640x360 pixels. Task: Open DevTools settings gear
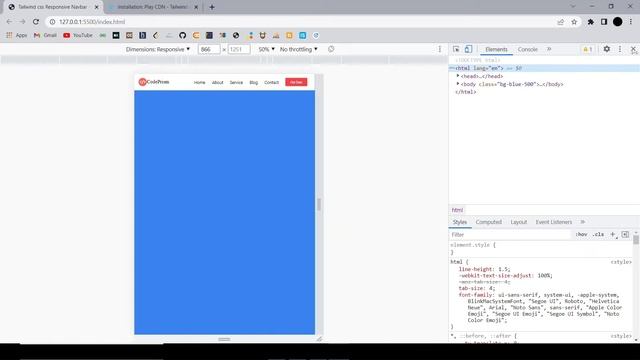pos(607,49)
